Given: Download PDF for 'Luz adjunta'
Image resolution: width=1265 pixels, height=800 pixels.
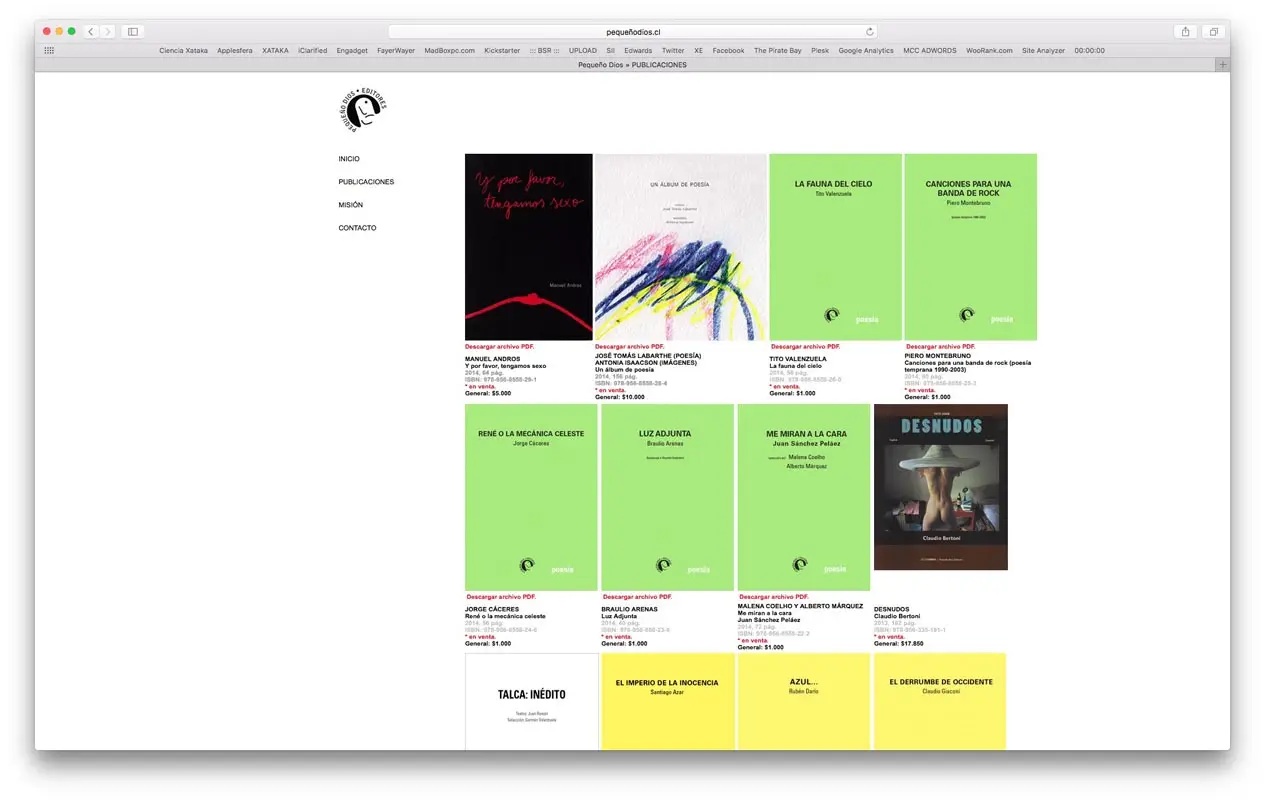Looking at the screenshot, I should (x=638, y=597).
